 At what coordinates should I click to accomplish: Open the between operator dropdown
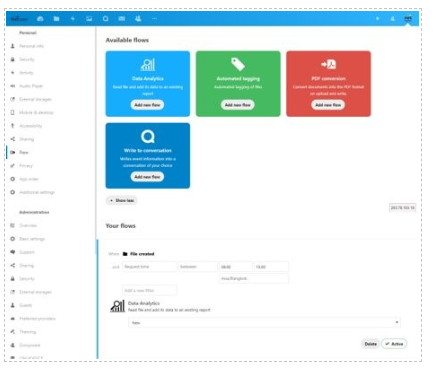(197, 267)
